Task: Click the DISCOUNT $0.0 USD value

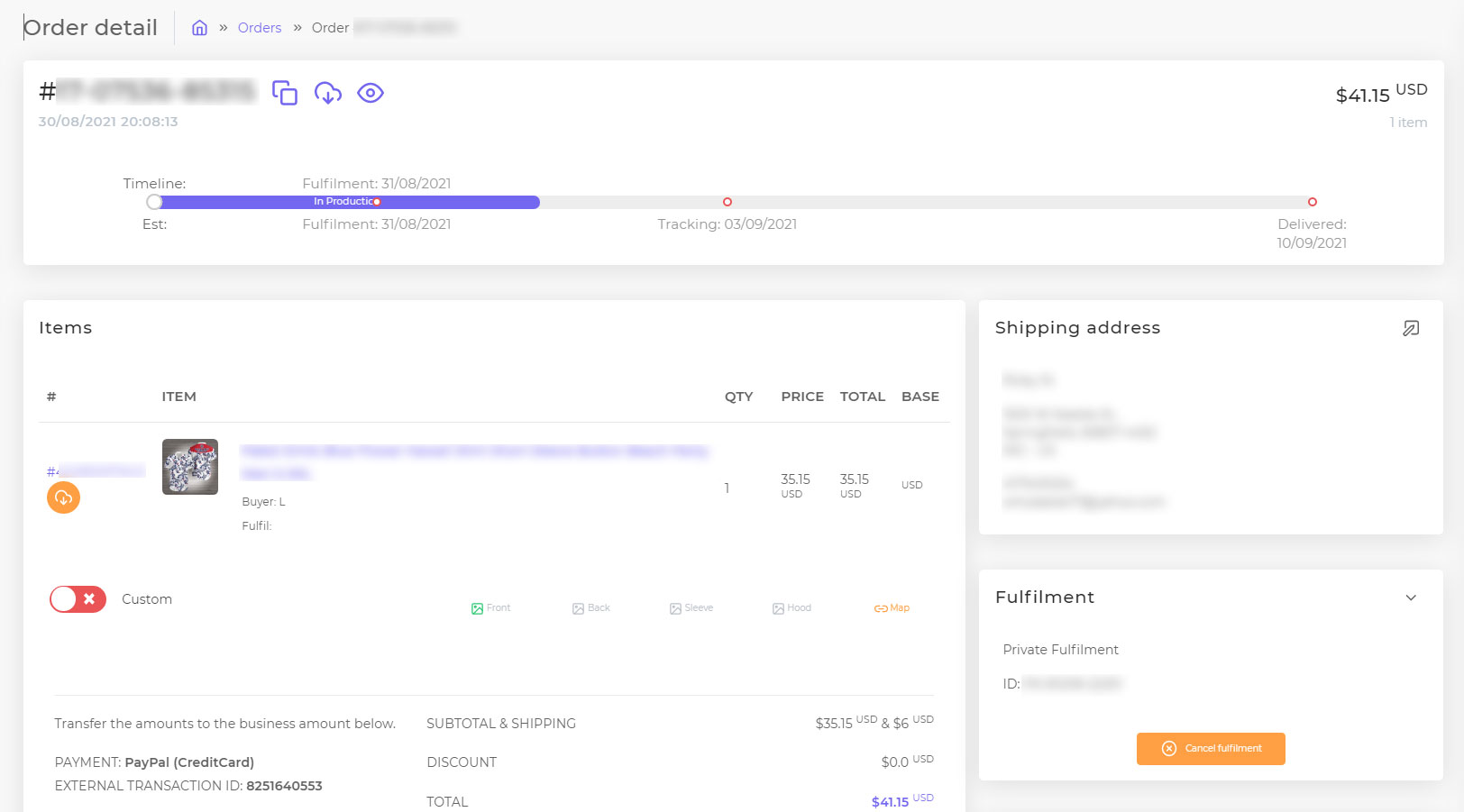Action: (907, 762)
